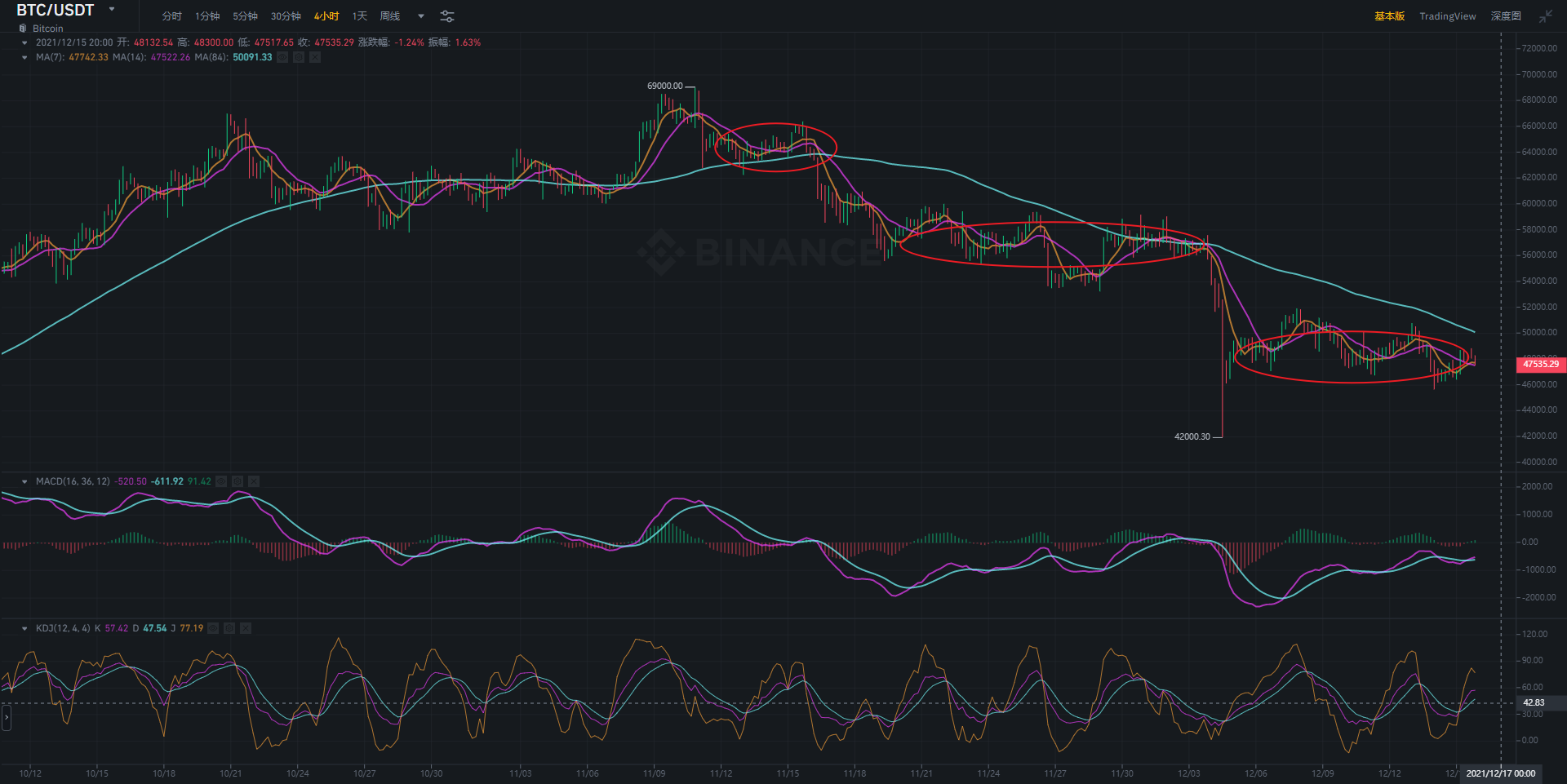Remove the MA indicator with X
Screen dimensions: 1567x784
tap(315, 57)
